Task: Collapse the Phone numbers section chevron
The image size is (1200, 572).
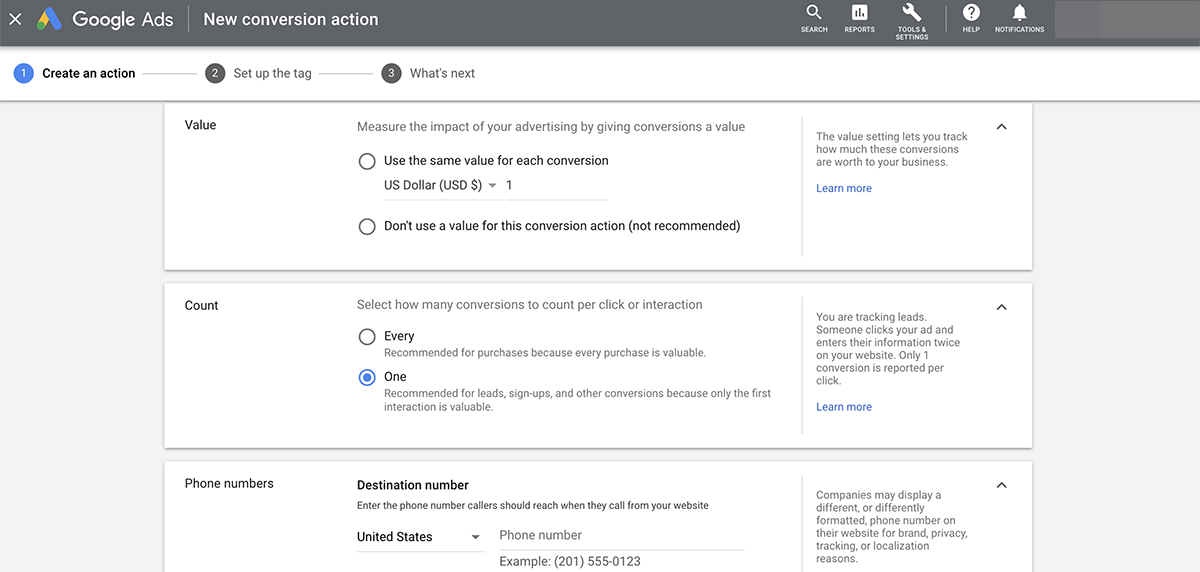Action: click(x=1001, y=485)
